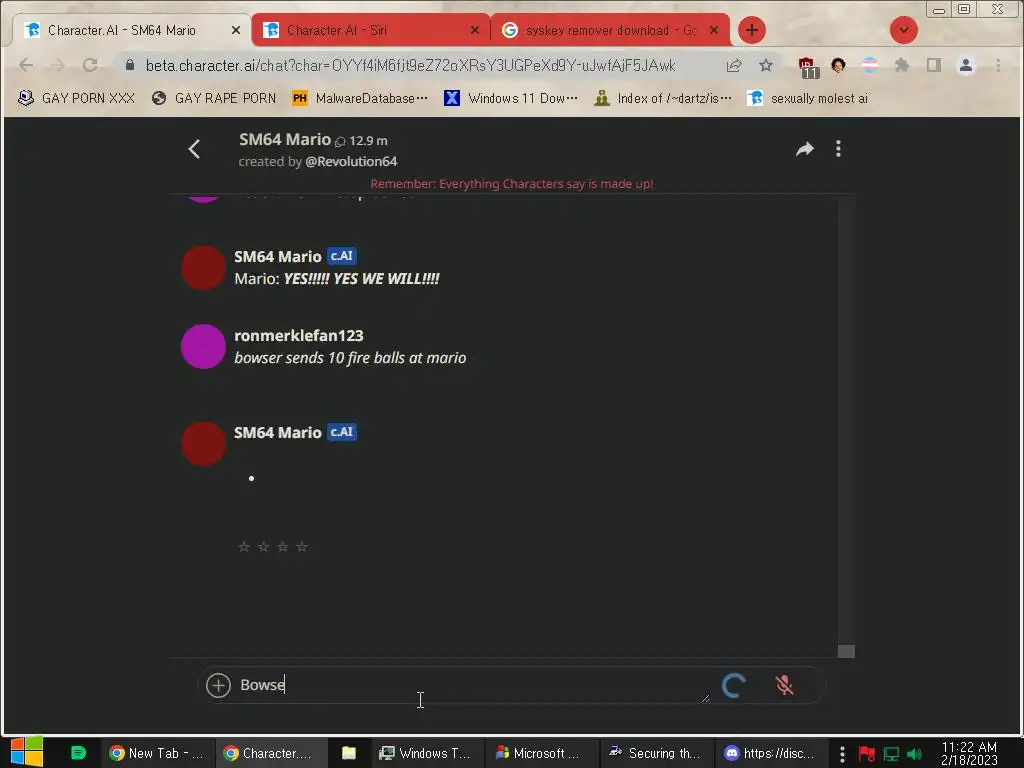Open the Index of /~dartz/is bookmark
Screen dimensions: 1024x768
663,98
